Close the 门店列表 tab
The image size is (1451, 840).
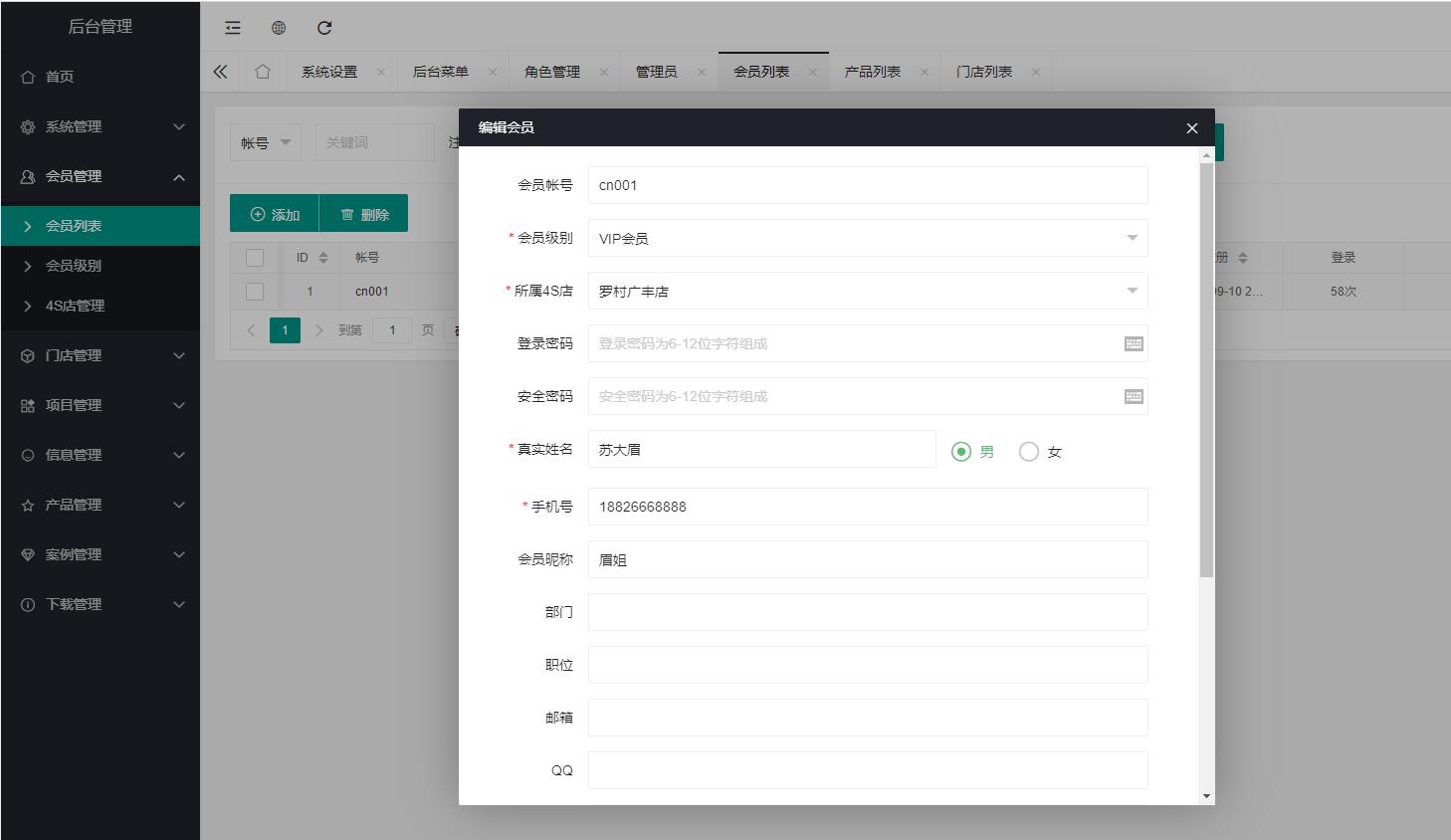[1036, 73]
